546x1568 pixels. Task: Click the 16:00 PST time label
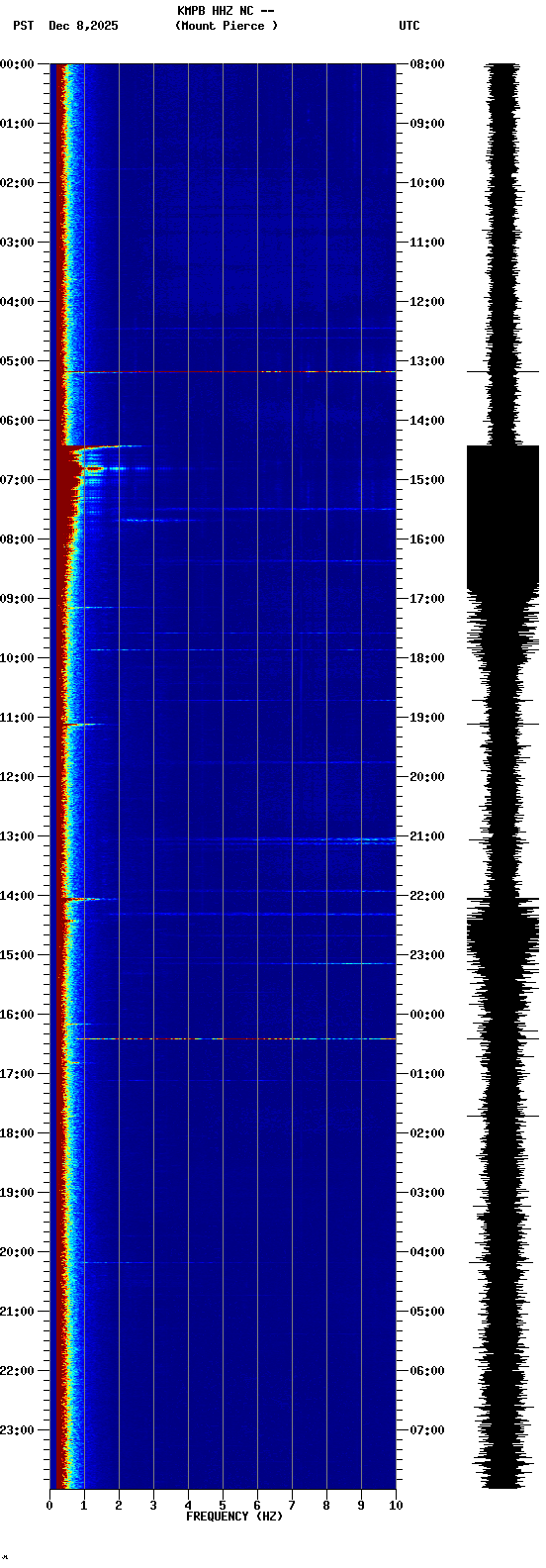click(17, 1015)
